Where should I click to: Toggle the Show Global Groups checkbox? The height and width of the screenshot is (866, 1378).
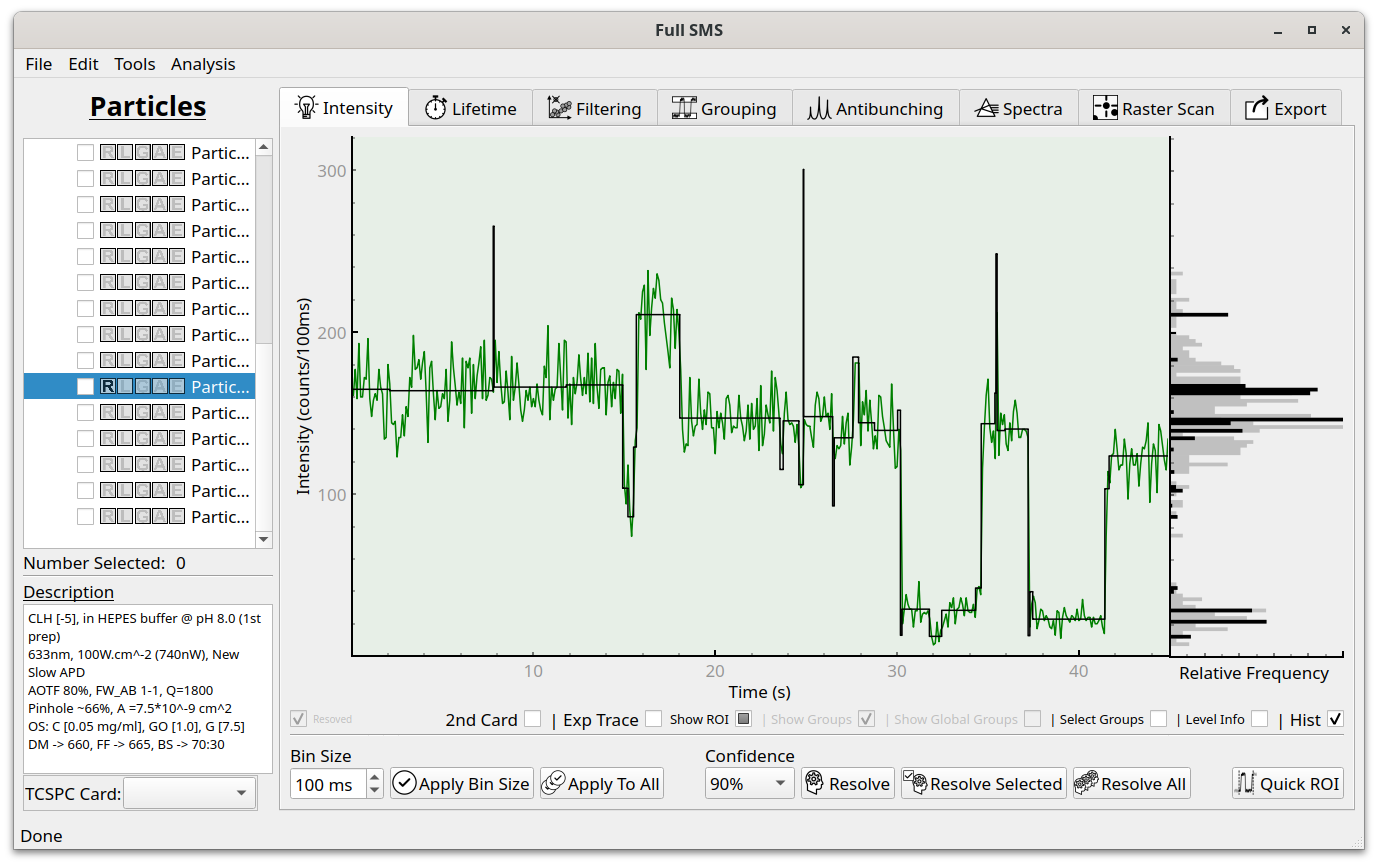point(1033,719)
